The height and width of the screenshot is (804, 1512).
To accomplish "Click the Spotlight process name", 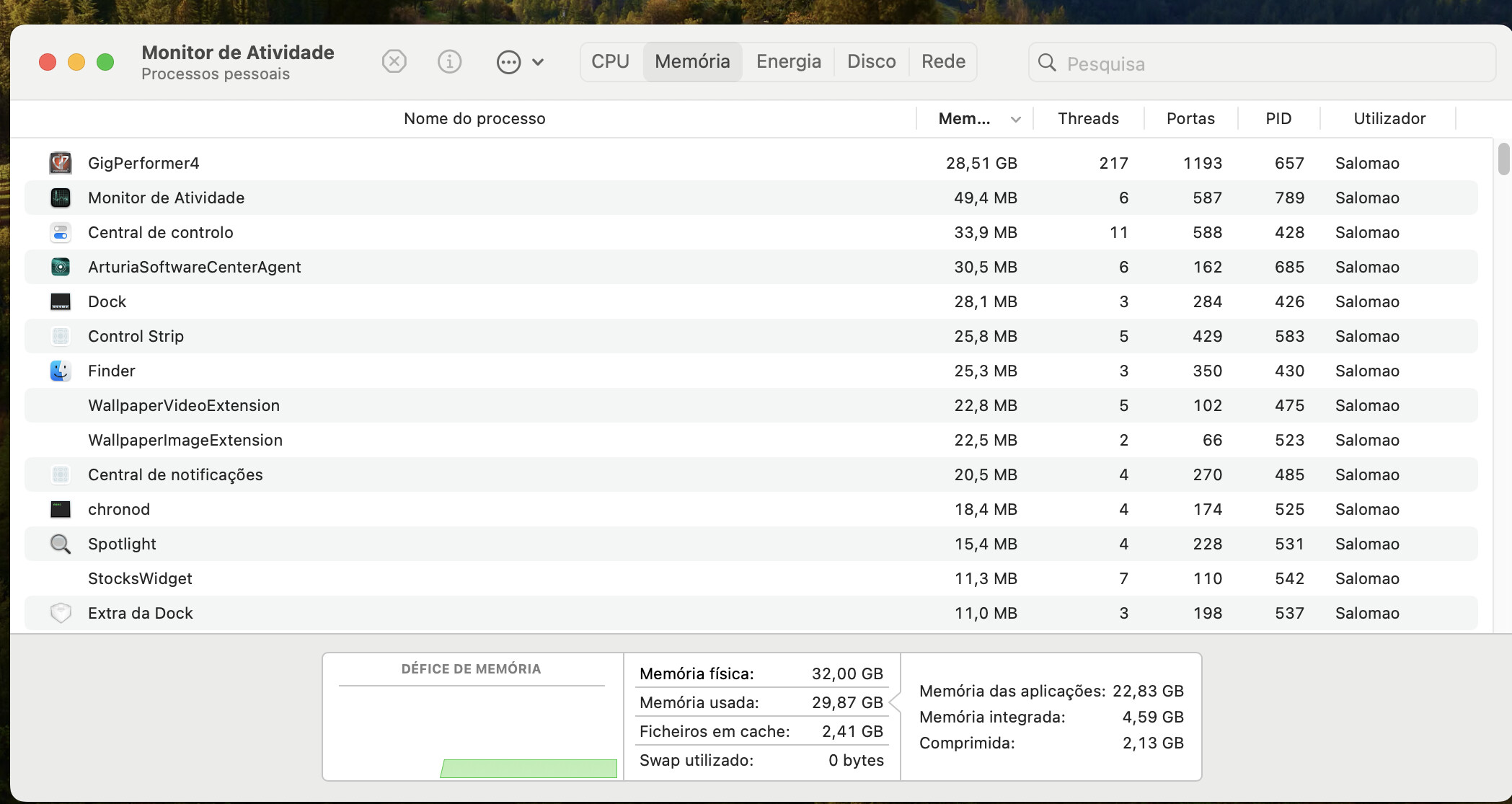I will [122, 544].
